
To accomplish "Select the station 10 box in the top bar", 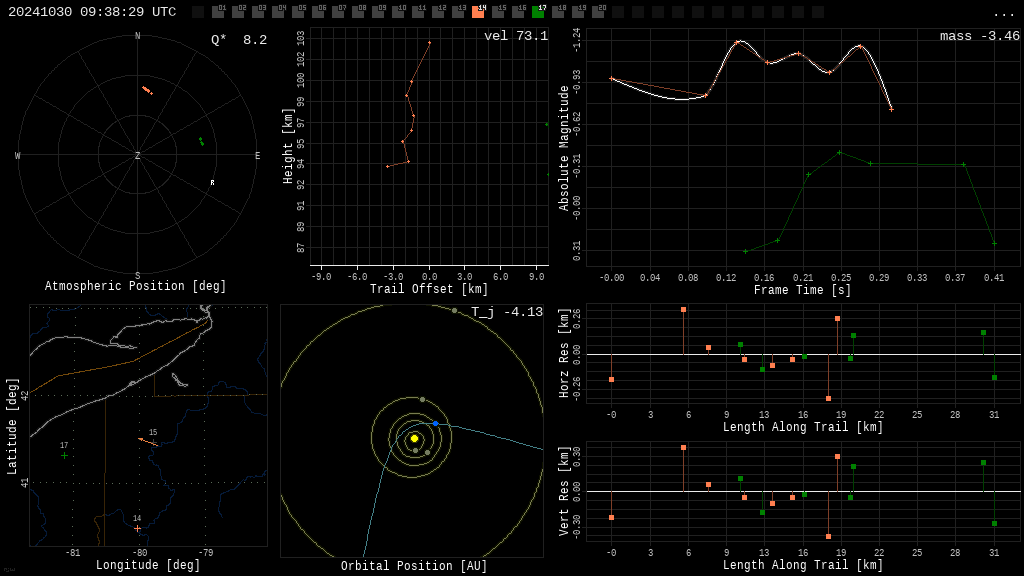I will (398, 12).
